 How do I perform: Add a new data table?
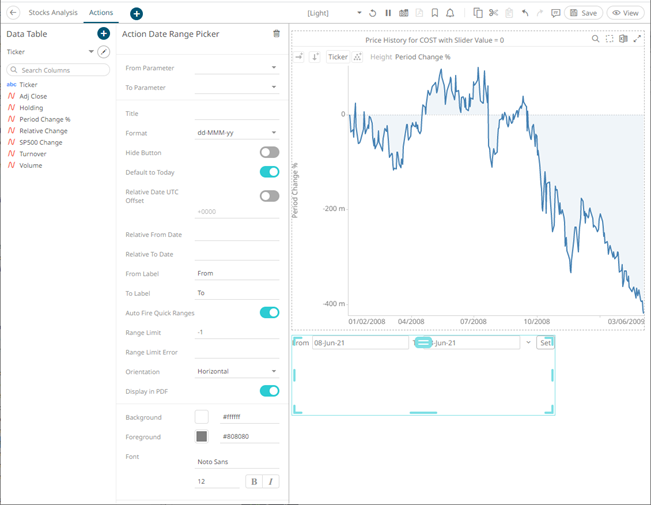coord(103,34)
